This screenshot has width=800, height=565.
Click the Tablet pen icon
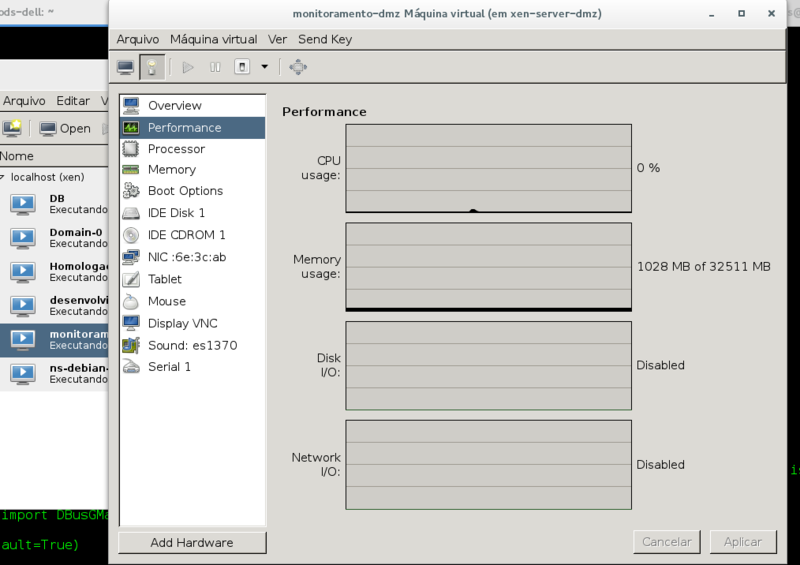(131, 279)
